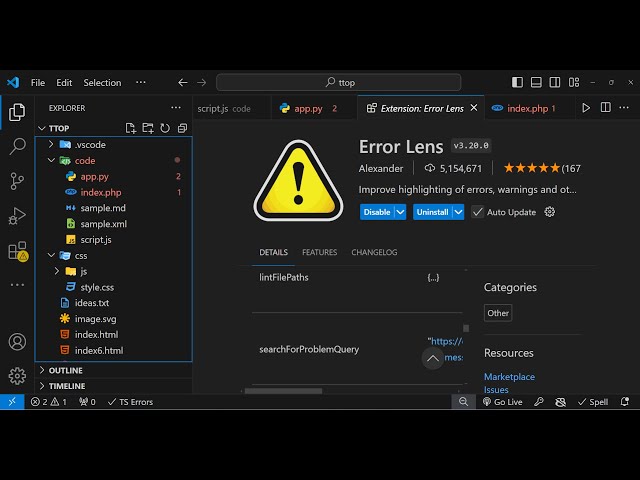Open Source Control view

click(x=17, y=181)
